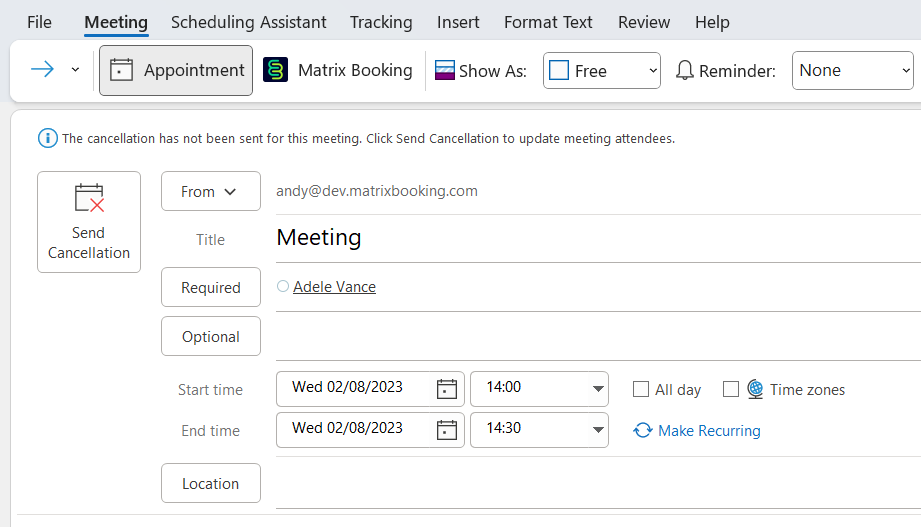
Task: Open the Scheduling Assistant tab
Action: point(248,22)
